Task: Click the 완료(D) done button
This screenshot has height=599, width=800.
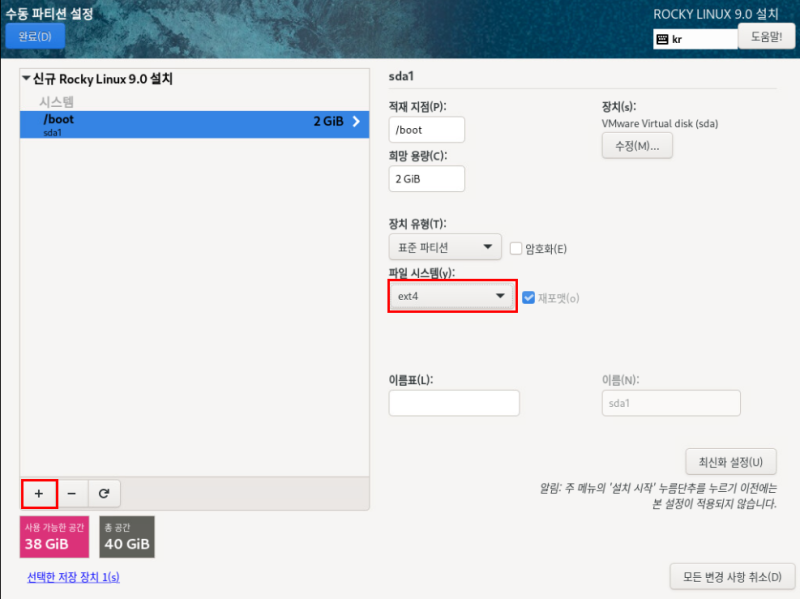Action: 35,37
